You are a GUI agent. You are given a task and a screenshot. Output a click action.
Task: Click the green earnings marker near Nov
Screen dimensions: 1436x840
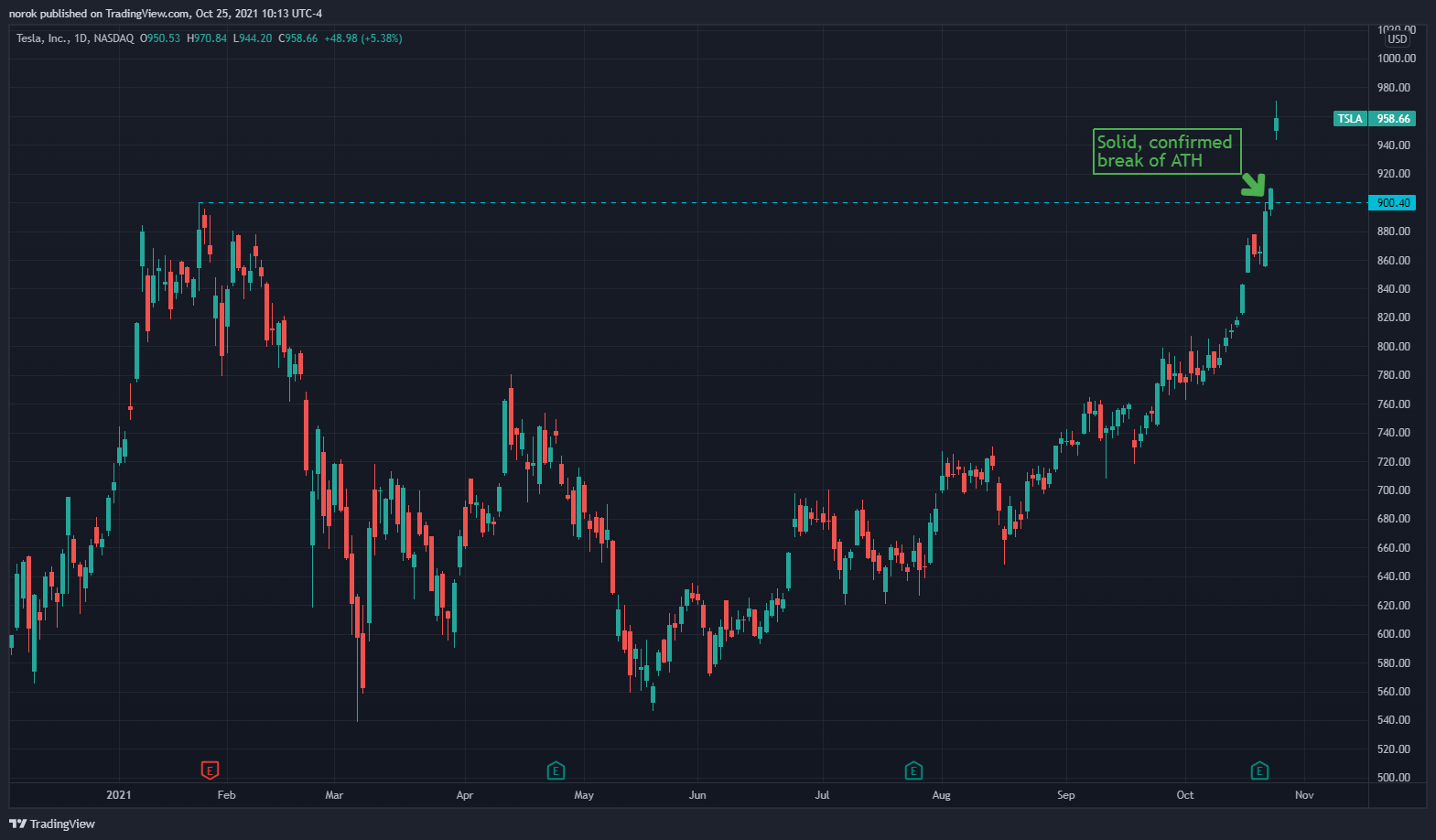pyautogui.click(x=1259, y=770)
